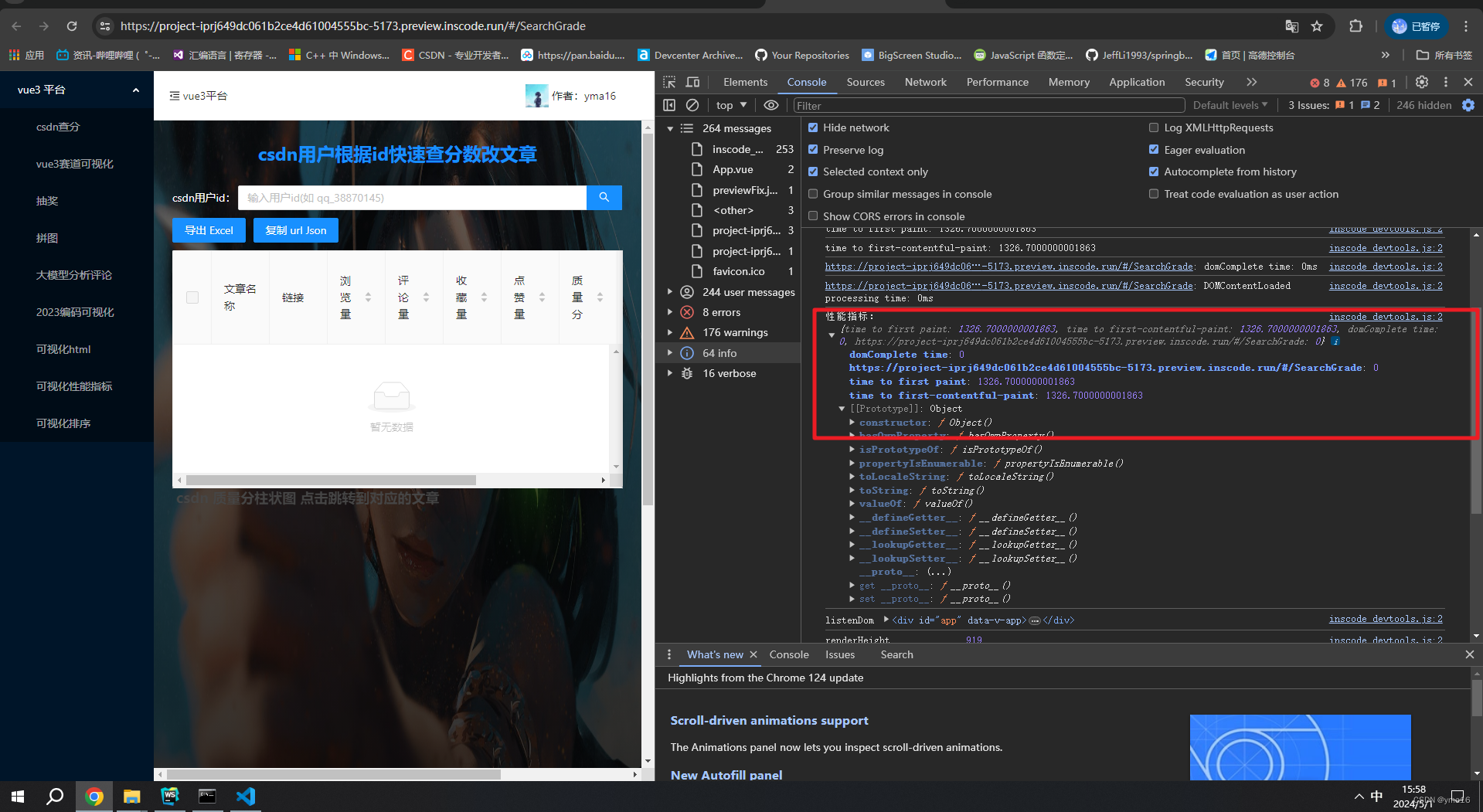Click the author avatar image
Image resolution: width=1483 pixels, height=812 pixels.
536,96
